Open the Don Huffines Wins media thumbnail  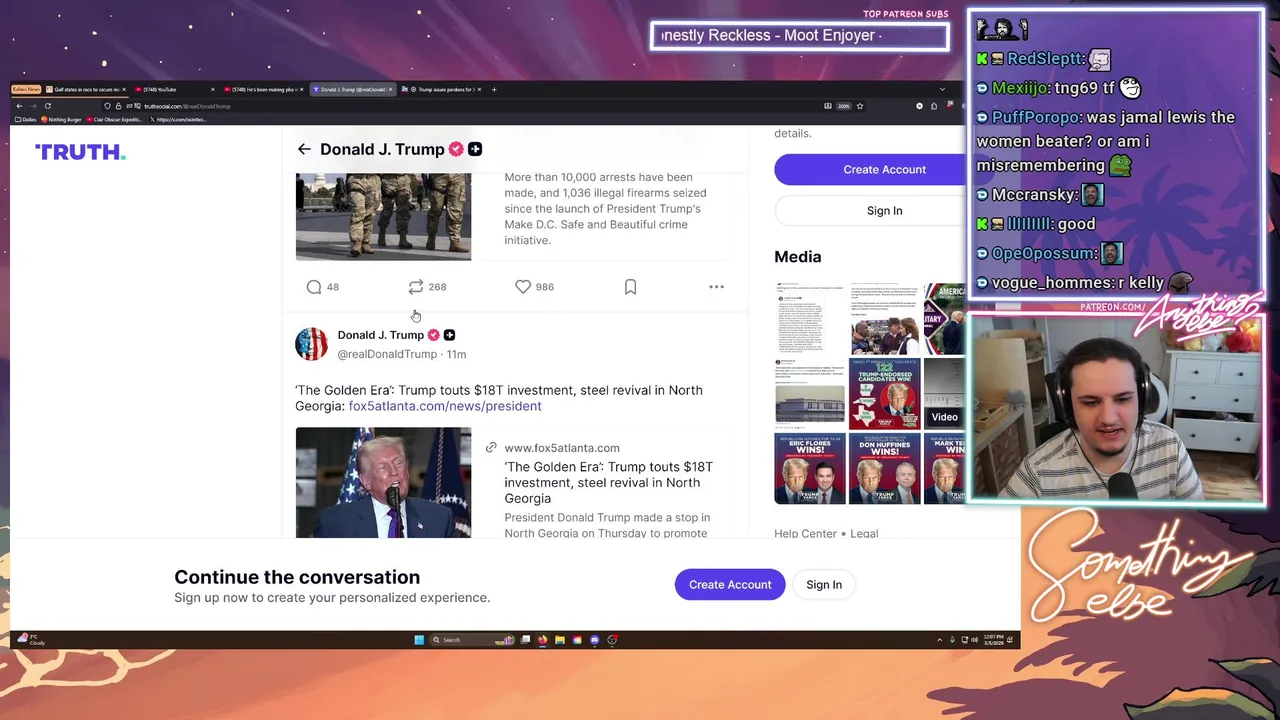pos(884,468)
